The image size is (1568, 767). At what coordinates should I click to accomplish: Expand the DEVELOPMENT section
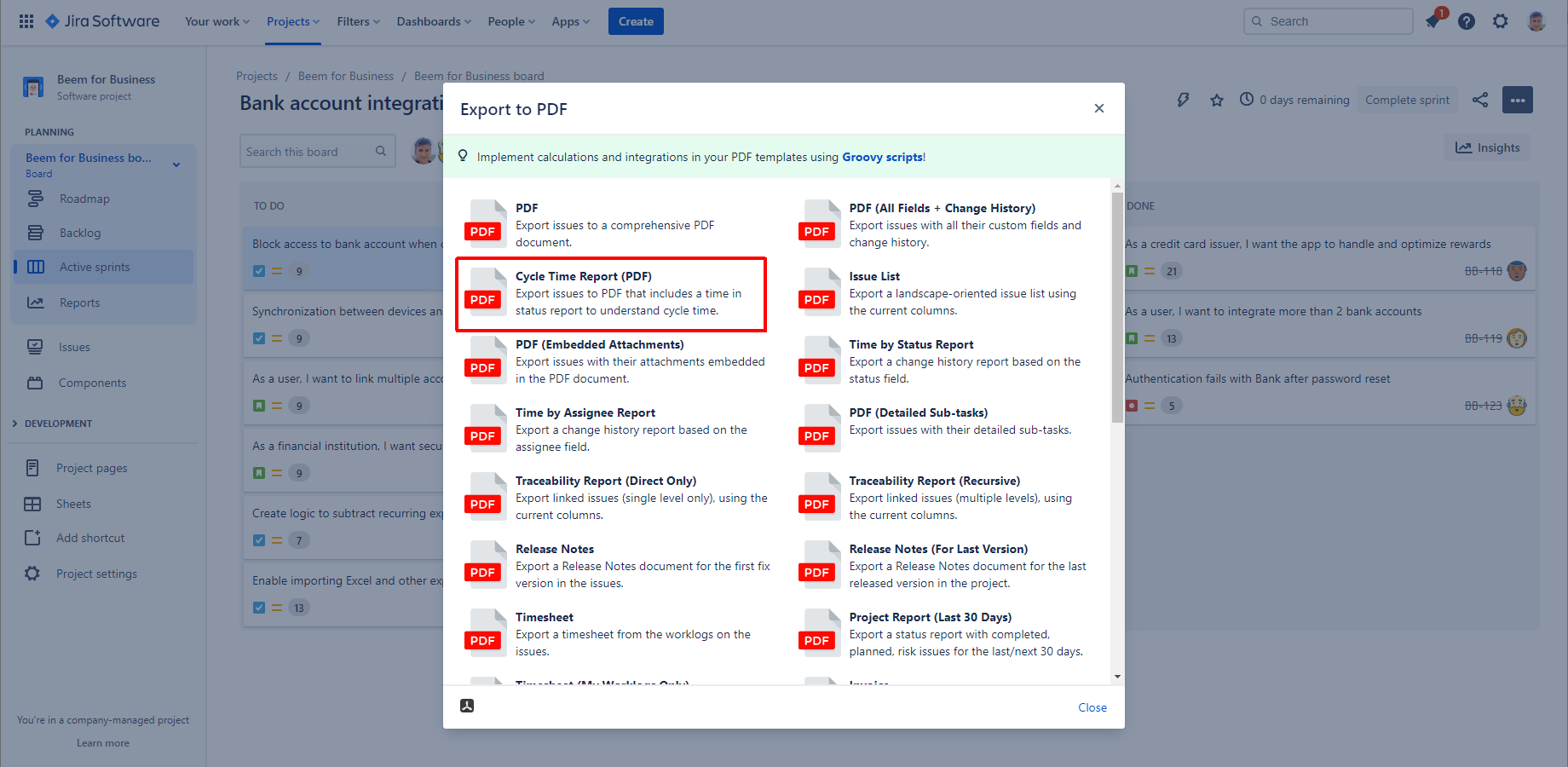click(x=14, y=423)
